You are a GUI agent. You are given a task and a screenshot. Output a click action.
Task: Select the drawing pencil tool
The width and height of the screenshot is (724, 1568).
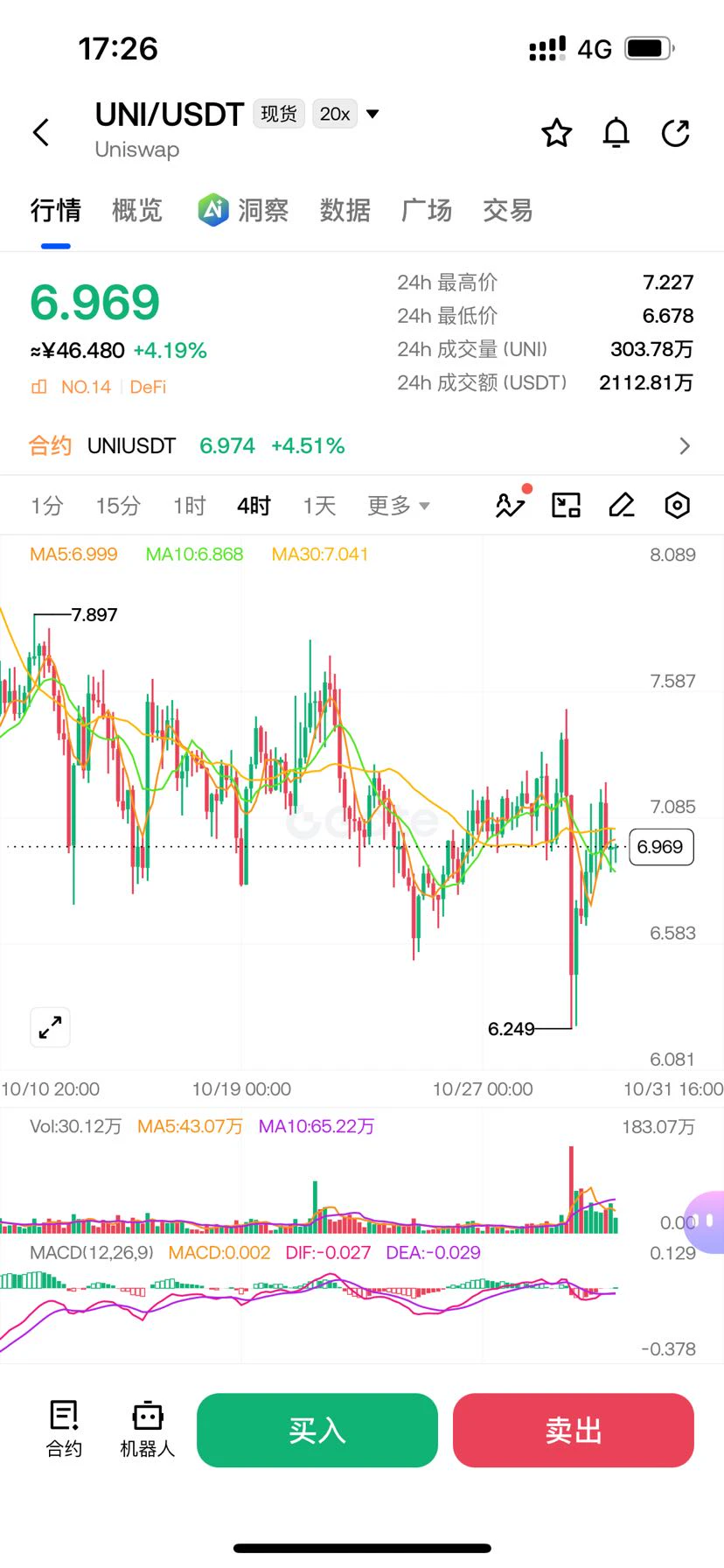tap(622, 505)
